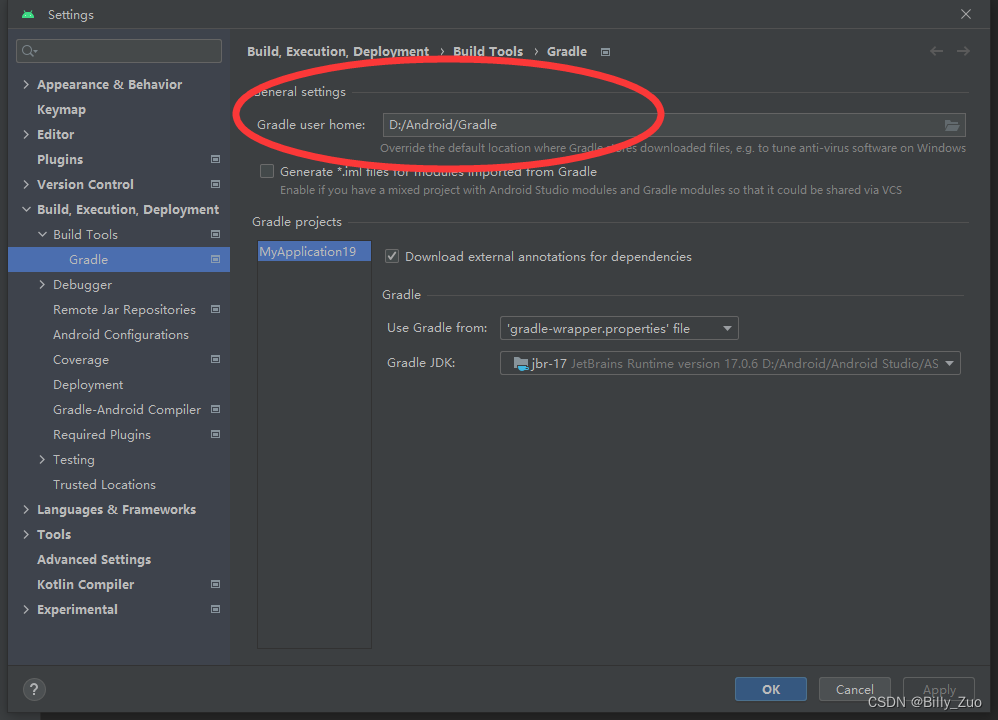Open Kotlin Compiler settings
Screen dimensions: 998x720
pos(85,584)
